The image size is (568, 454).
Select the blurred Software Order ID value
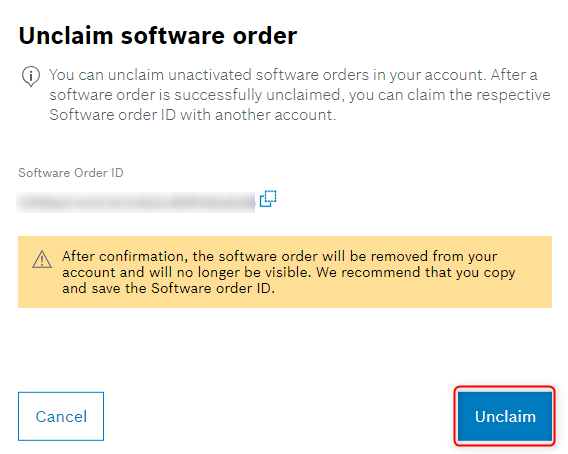pyautogui.click(x=136, y=202)
